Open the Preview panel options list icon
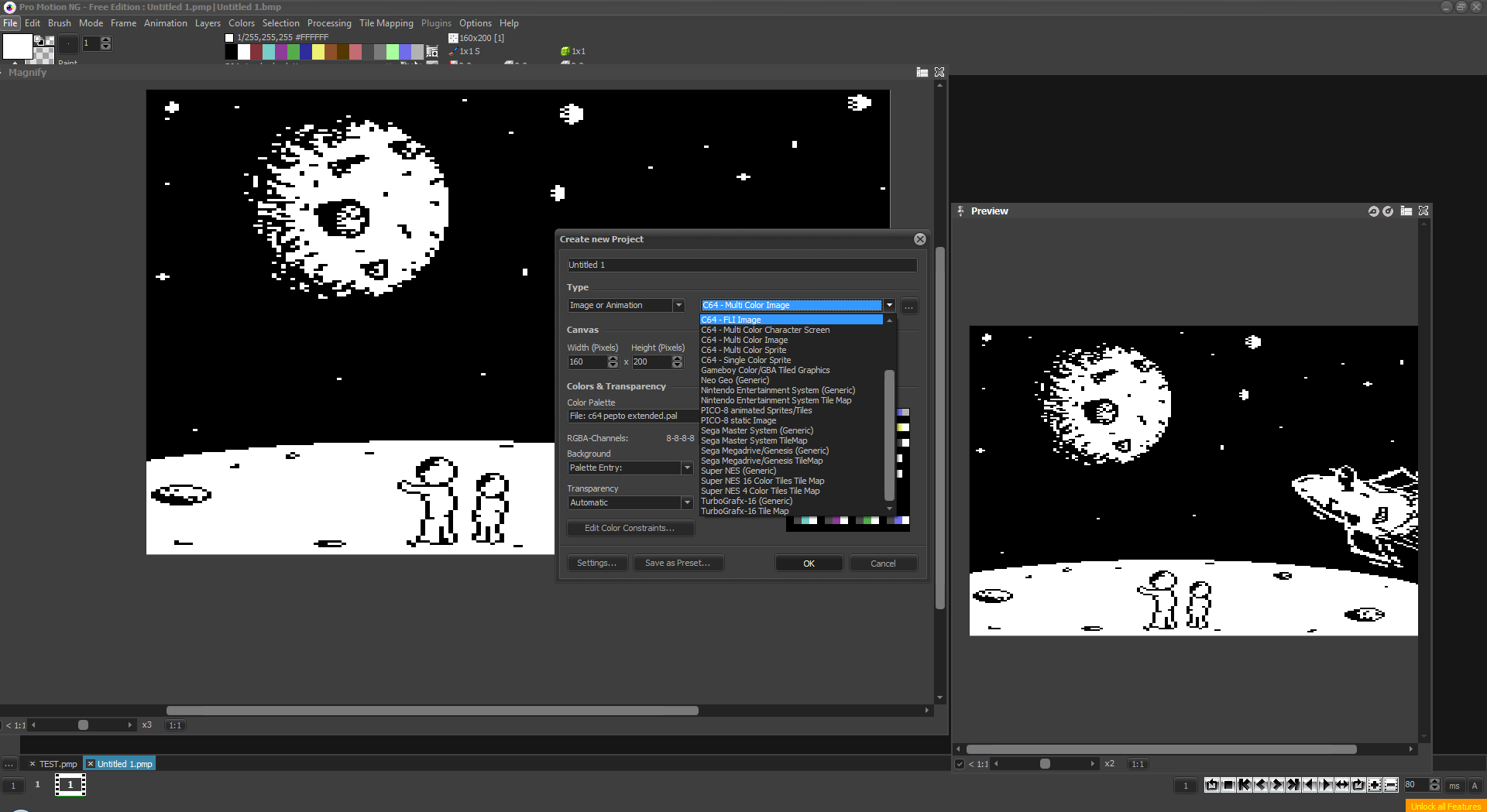This screenshot has height=812, width=1487. tap(1406, 211)
